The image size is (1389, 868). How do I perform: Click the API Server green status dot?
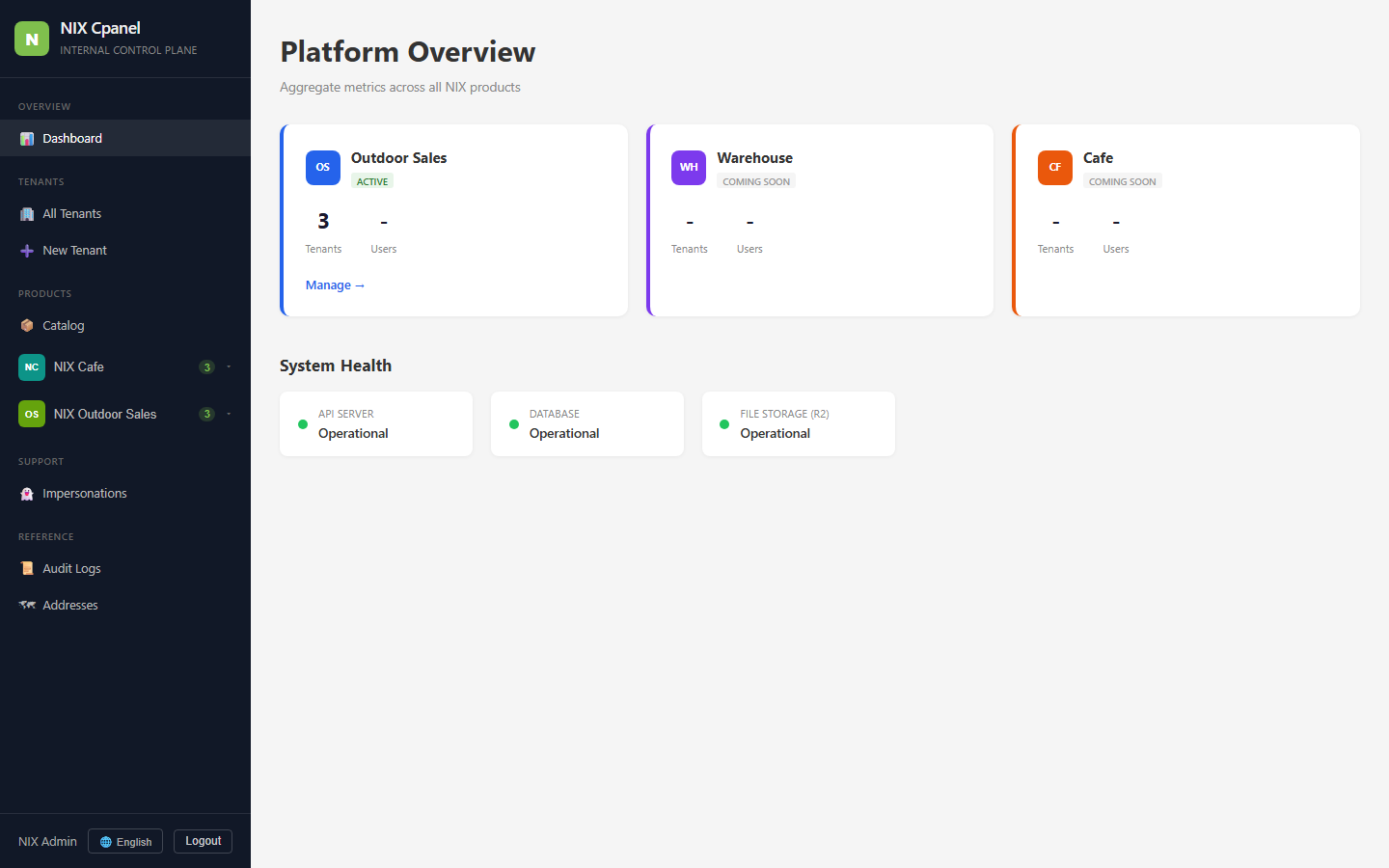303,424
